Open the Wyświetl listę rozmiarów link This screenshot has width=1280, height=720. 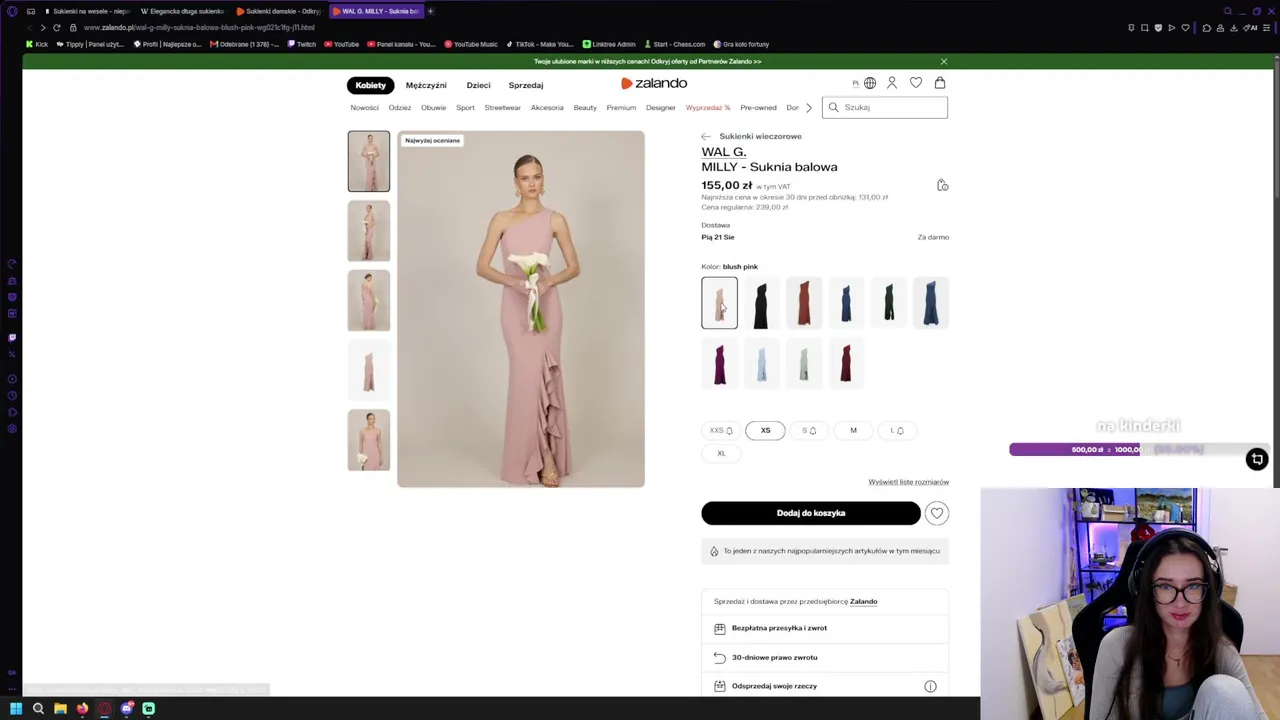click(908, 482)
